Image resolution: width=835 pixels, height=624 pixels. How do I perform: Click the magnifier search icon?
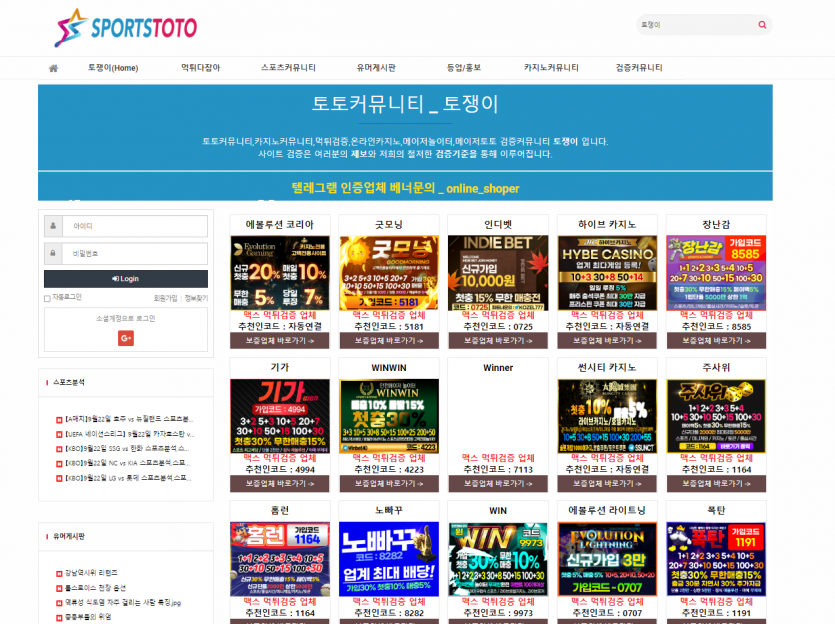762,25
